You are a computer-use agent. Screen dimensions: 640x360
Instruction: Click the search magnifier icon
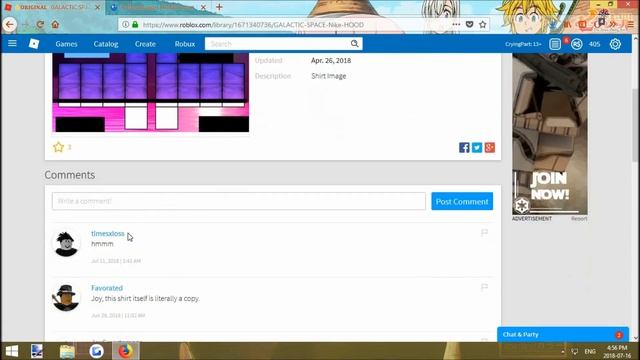tap(354, 44)
